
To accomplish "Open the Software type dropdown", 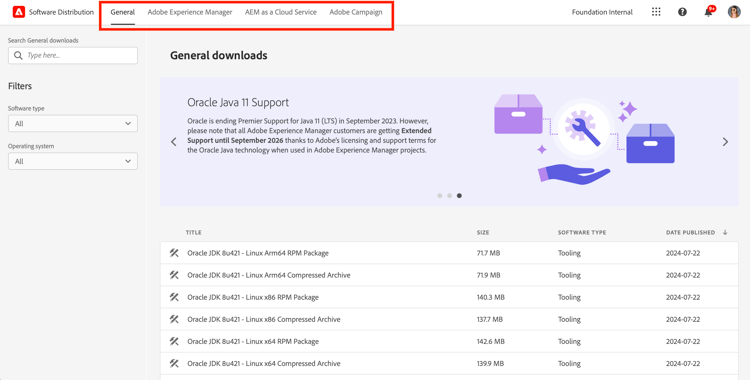I will coord(73,123).
